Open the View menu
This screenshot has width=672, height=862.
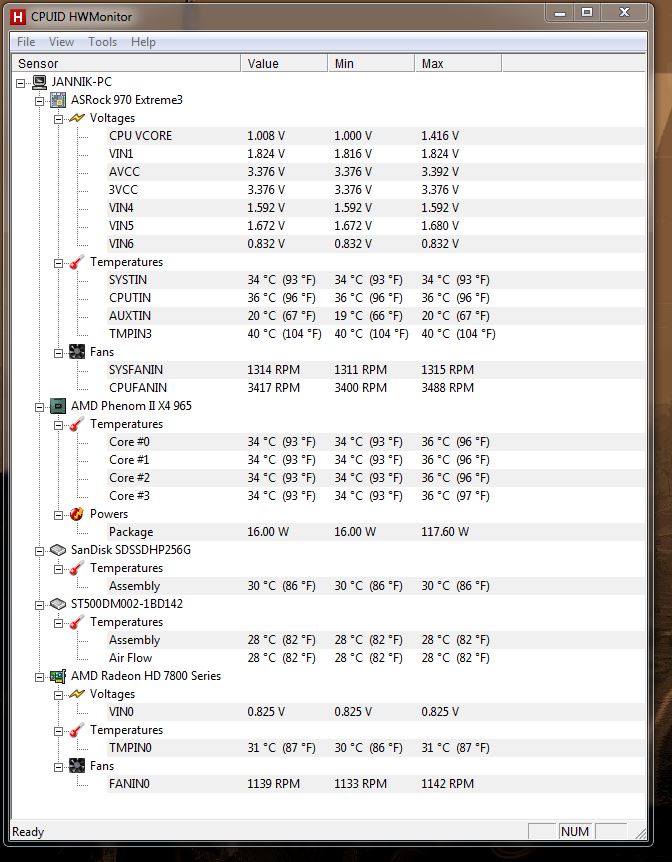61,42
